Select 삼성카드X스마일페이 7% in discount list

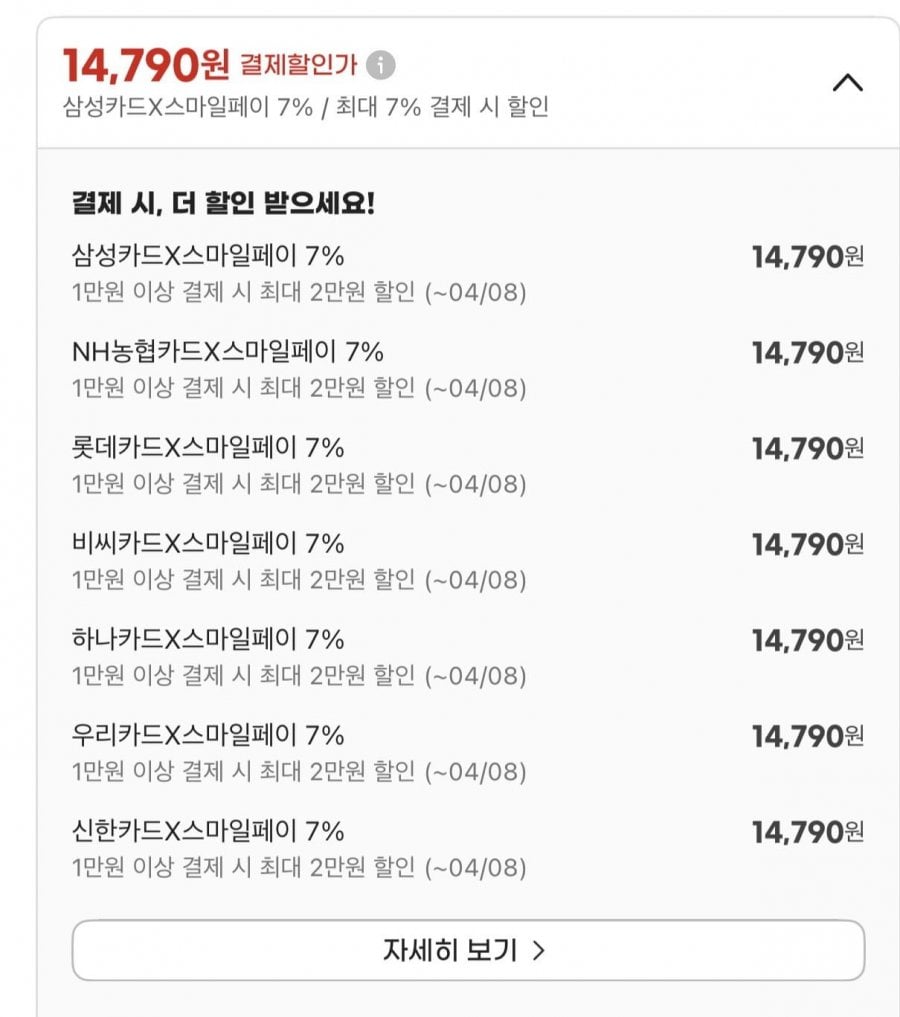(208, 255)
